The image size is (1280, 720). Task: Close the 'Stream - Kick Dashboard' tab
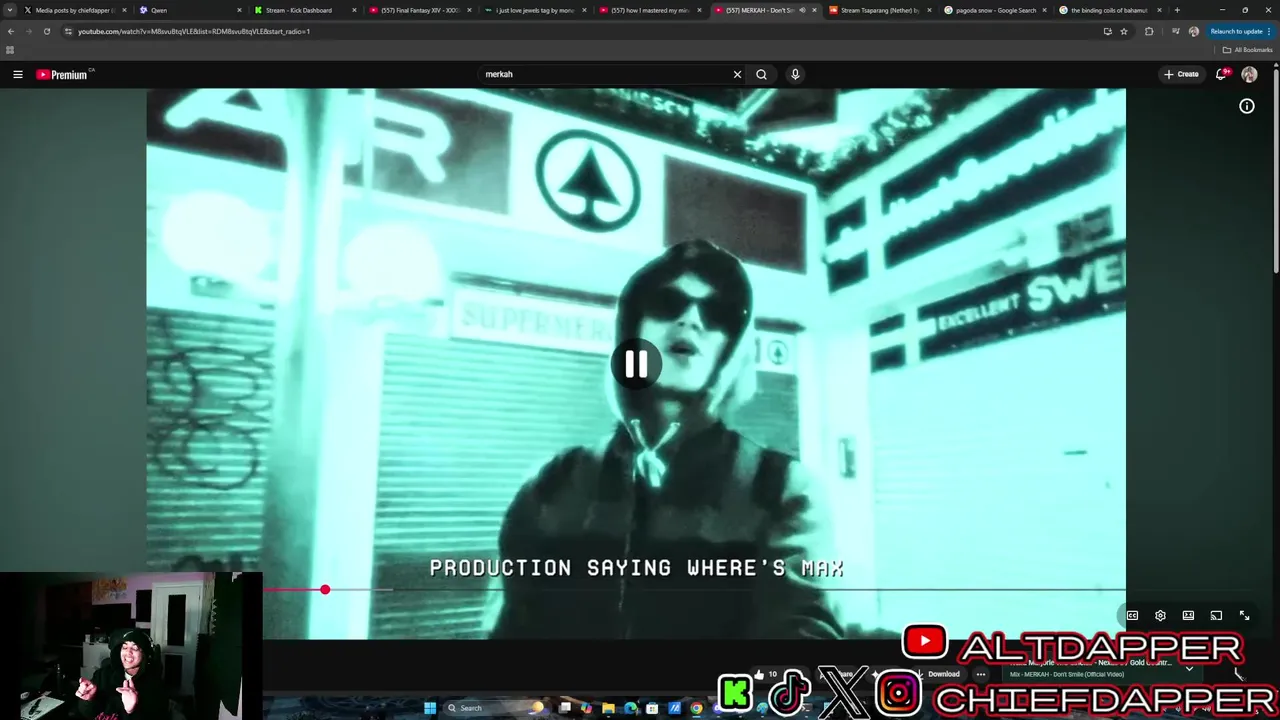[x=354, y=10]
